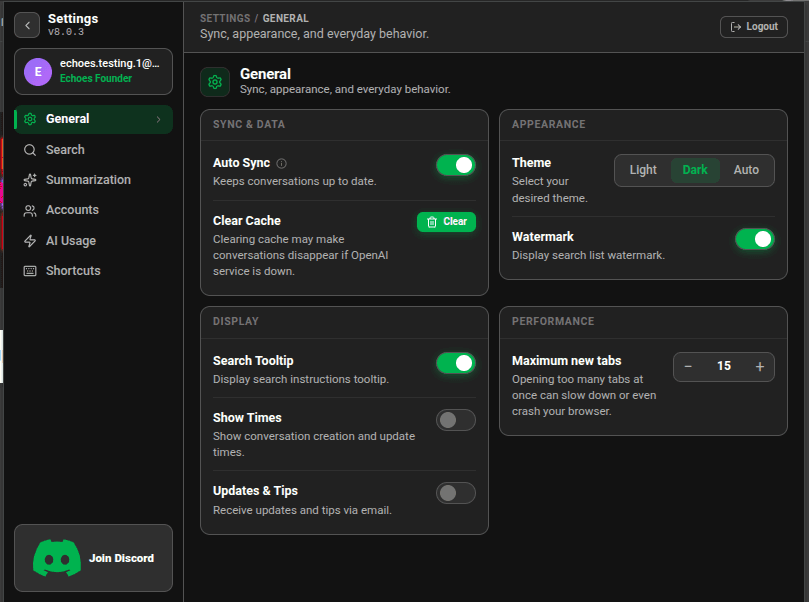Disable the Search Tooltip toggle
Screen dimensions: 809x602
pyautogui.click(x=456, y=363)
